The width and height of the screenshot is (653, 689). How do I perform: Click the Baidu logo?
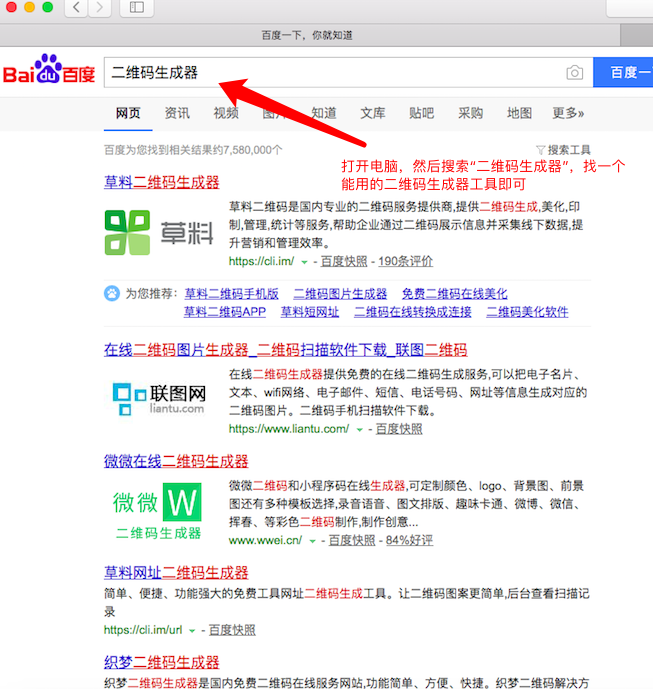click(49, 69)
